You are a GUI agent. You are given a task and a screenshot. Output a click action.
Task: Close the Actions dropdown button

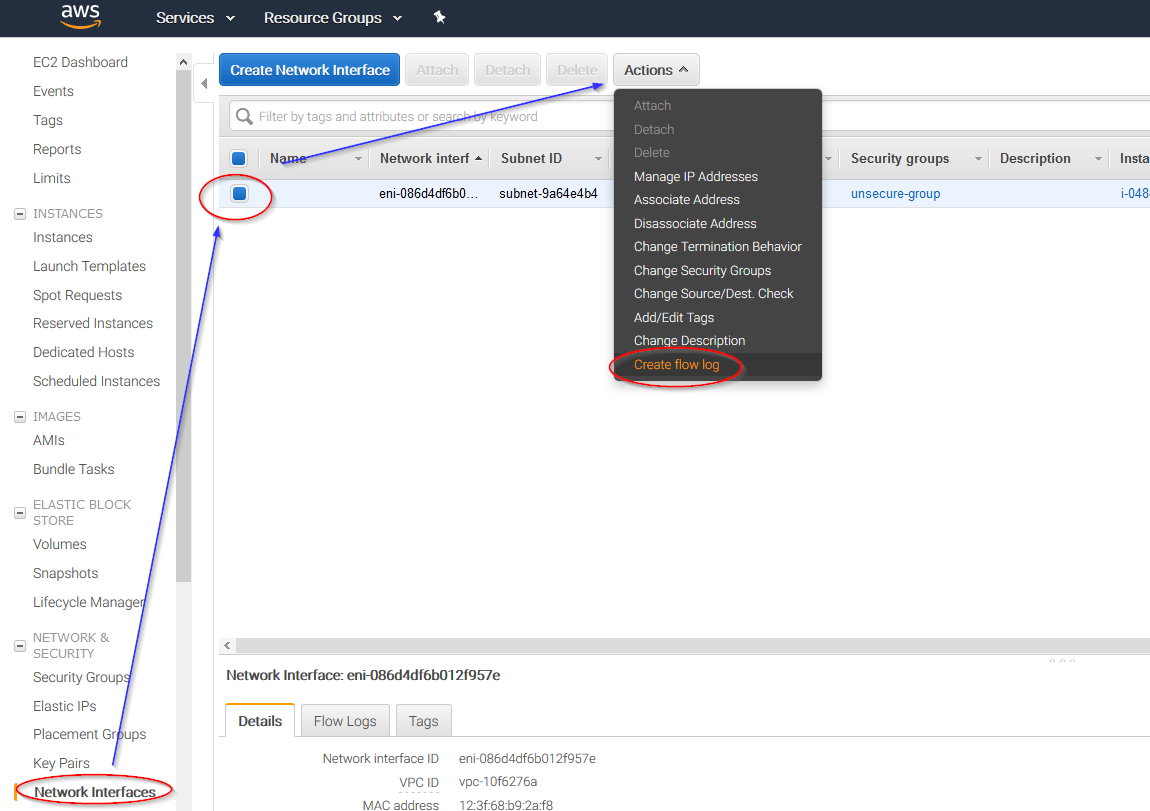pos(656,70)
